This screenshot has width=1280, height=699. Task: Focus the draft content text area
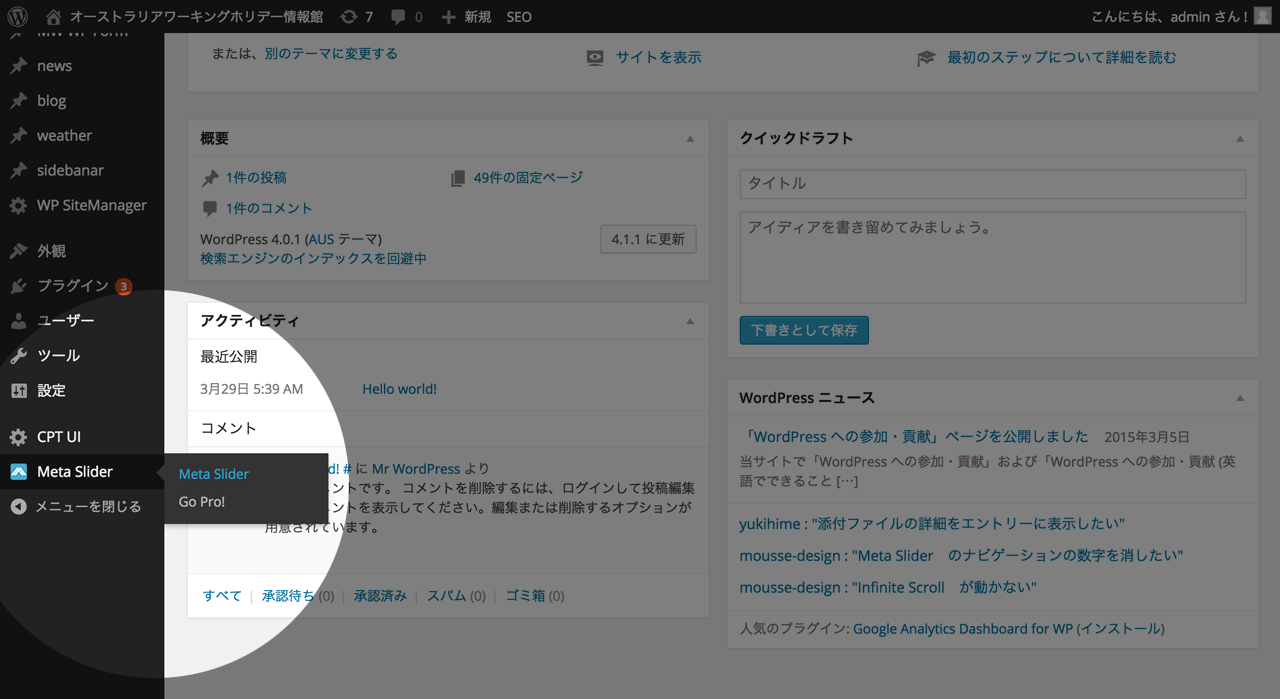coord(993,257)
